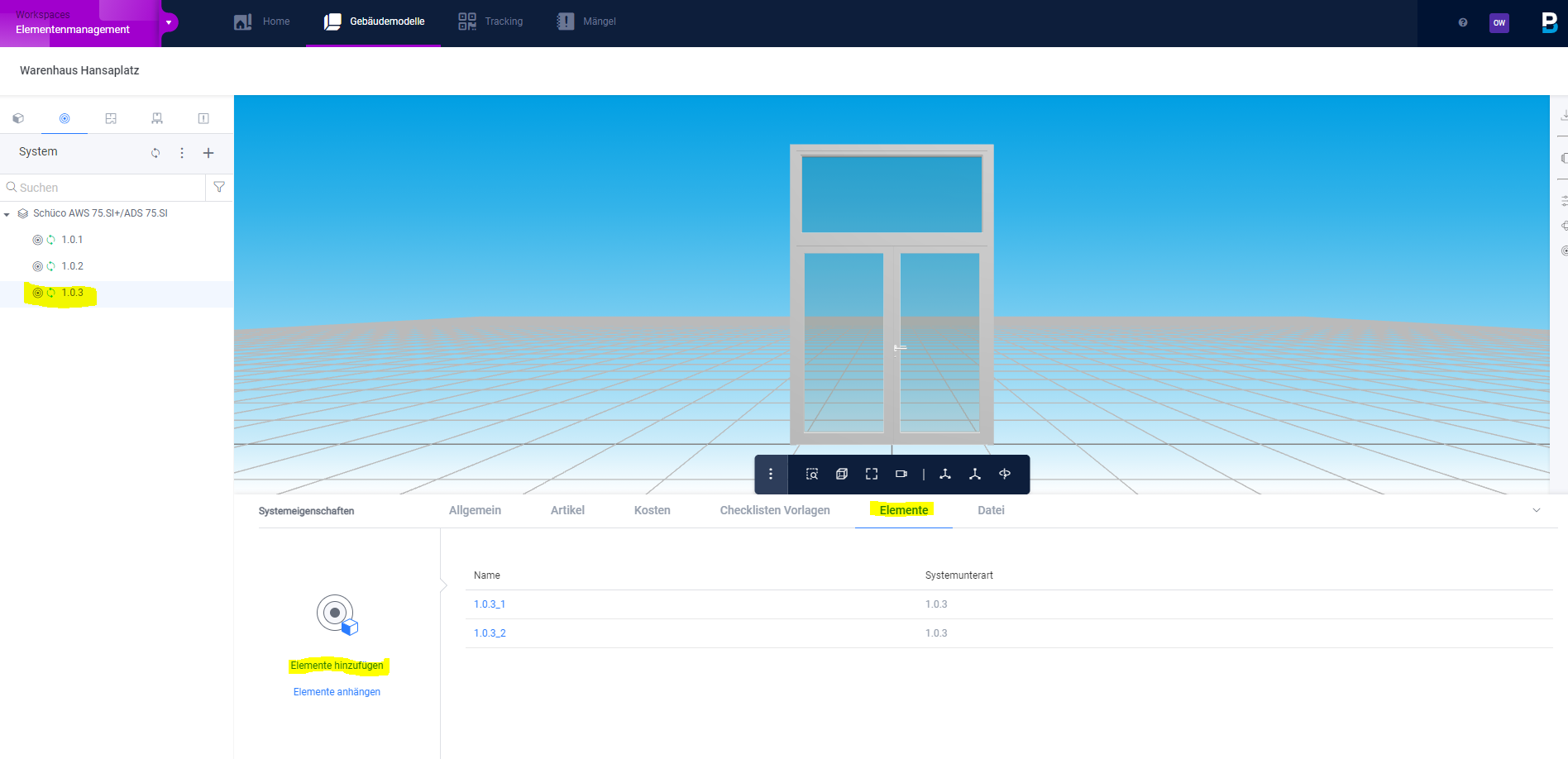Click the fullscreen brackets viewer icon
The image size is (1568, 759).
tap(872, 474)
